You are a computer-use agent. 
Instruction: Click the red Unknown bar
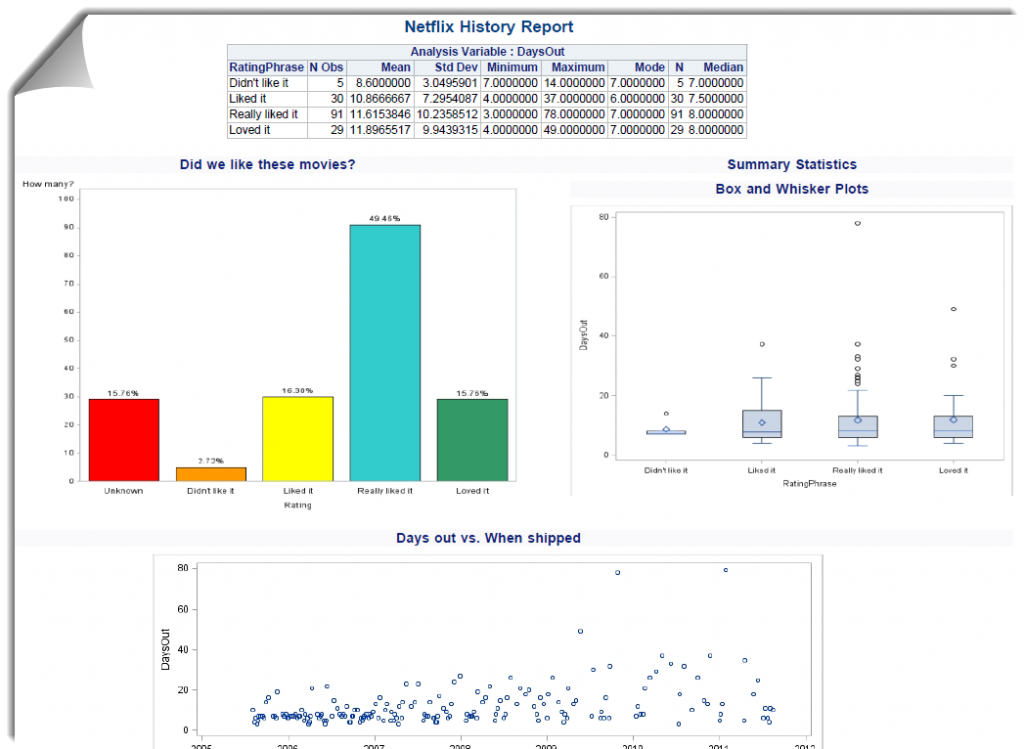click(x=123, y=440)
